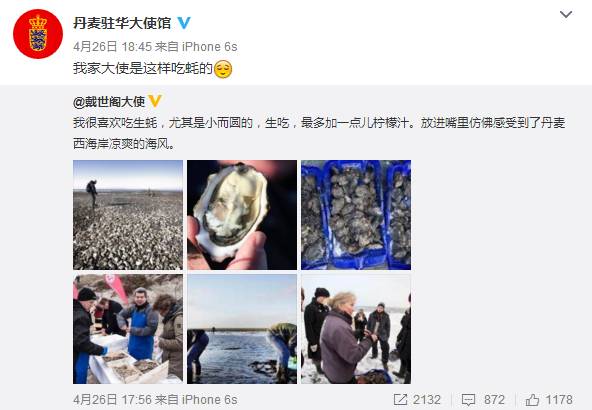
Task: Open the @戴世阁大使 mention link
Action: tap(109, 101)
